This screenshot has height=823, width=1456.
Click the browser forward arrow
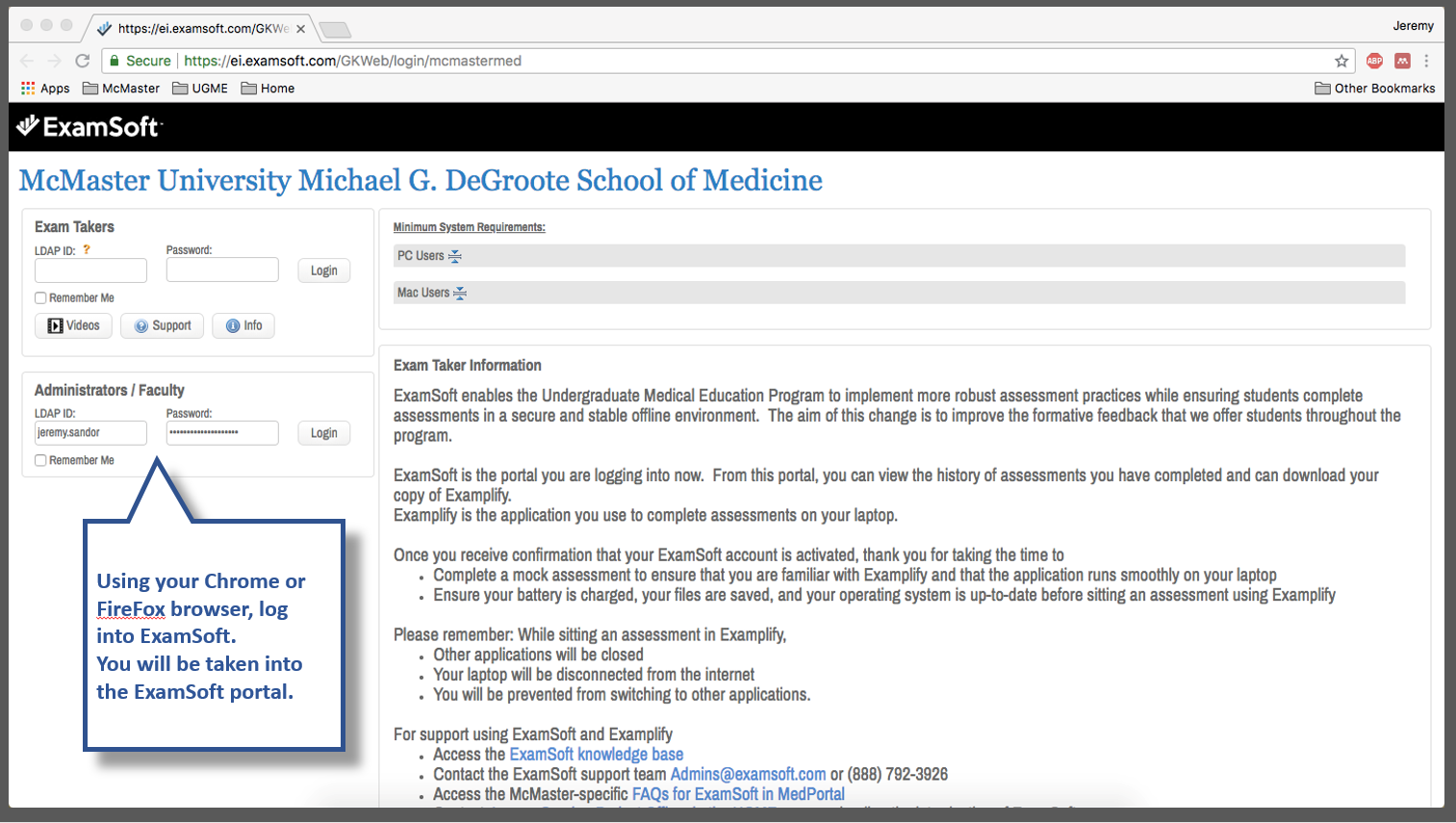(x=55, y=61)
